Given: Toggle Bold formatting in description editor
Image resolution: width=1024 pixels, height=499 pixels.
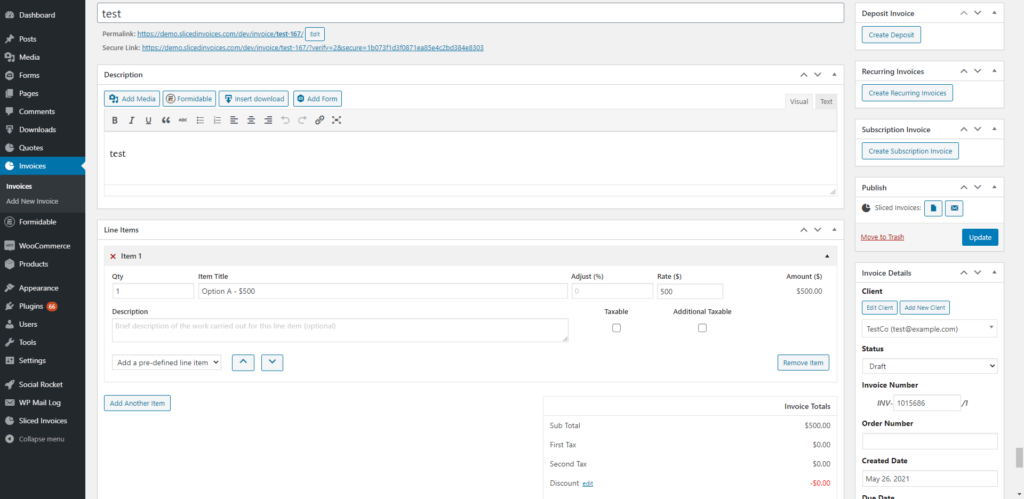Looking at the screenshot, I should 115,120.
